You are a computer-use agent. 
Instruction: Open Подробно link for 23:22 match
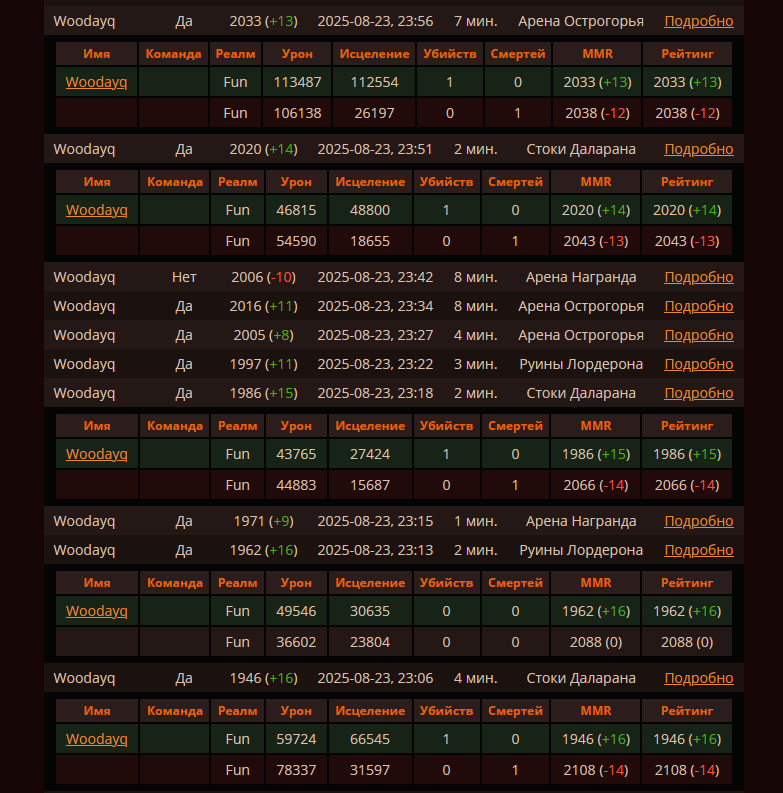pyautogui.click(x=699, y=364)
